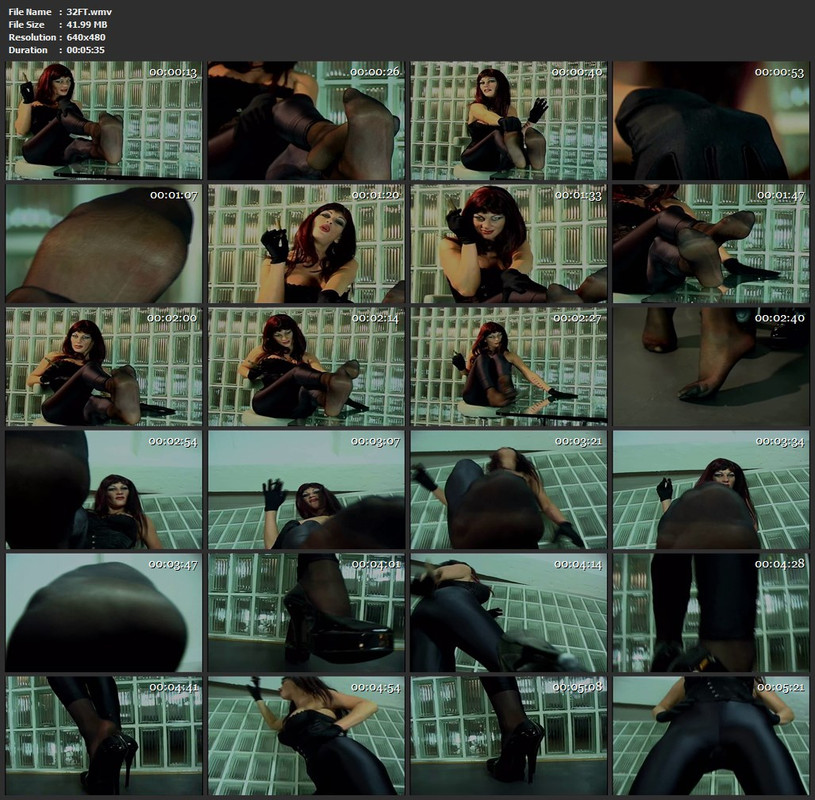Click the duration value 00:05:35
The width and height of the screenshot is (815, 800).
point(85,50)
